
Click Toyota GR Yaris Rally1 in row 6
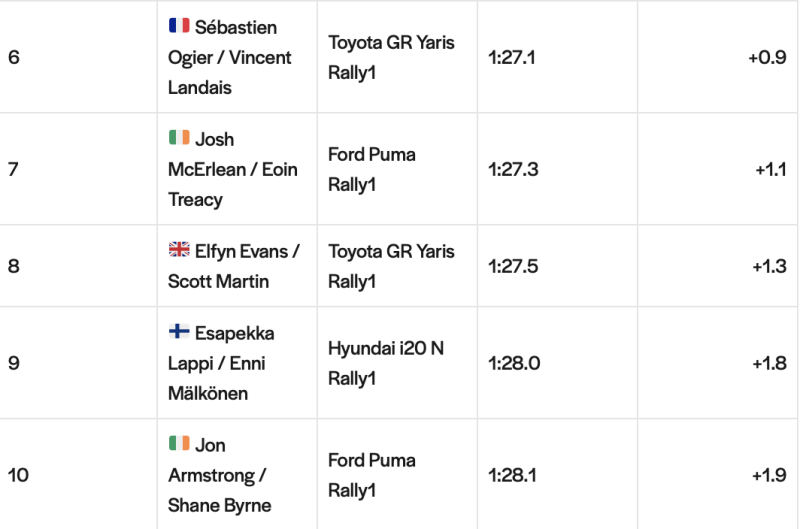click(391, 57)
